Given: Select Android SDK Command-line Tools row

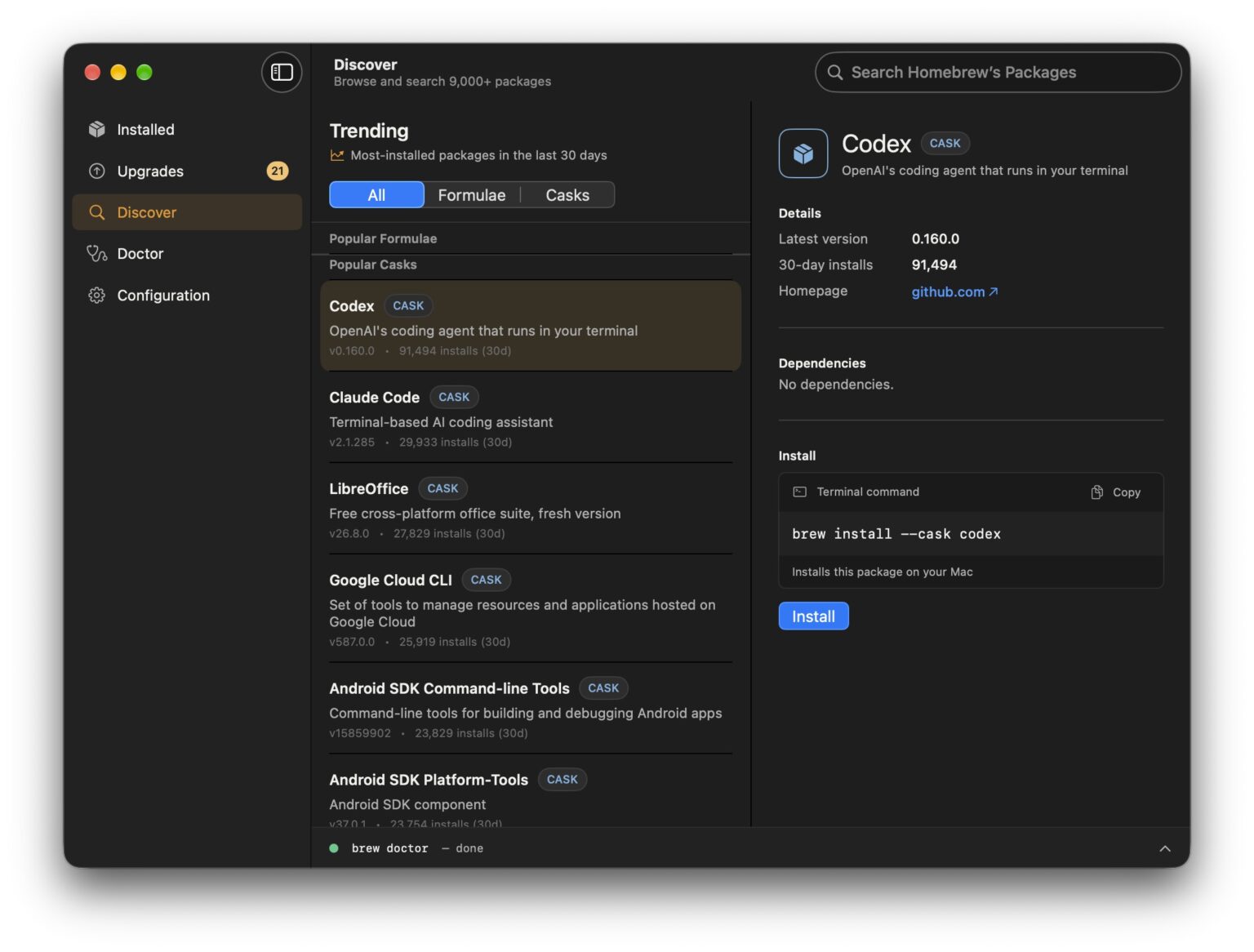Looking at the screenshot, I should (x=531, y=709).
